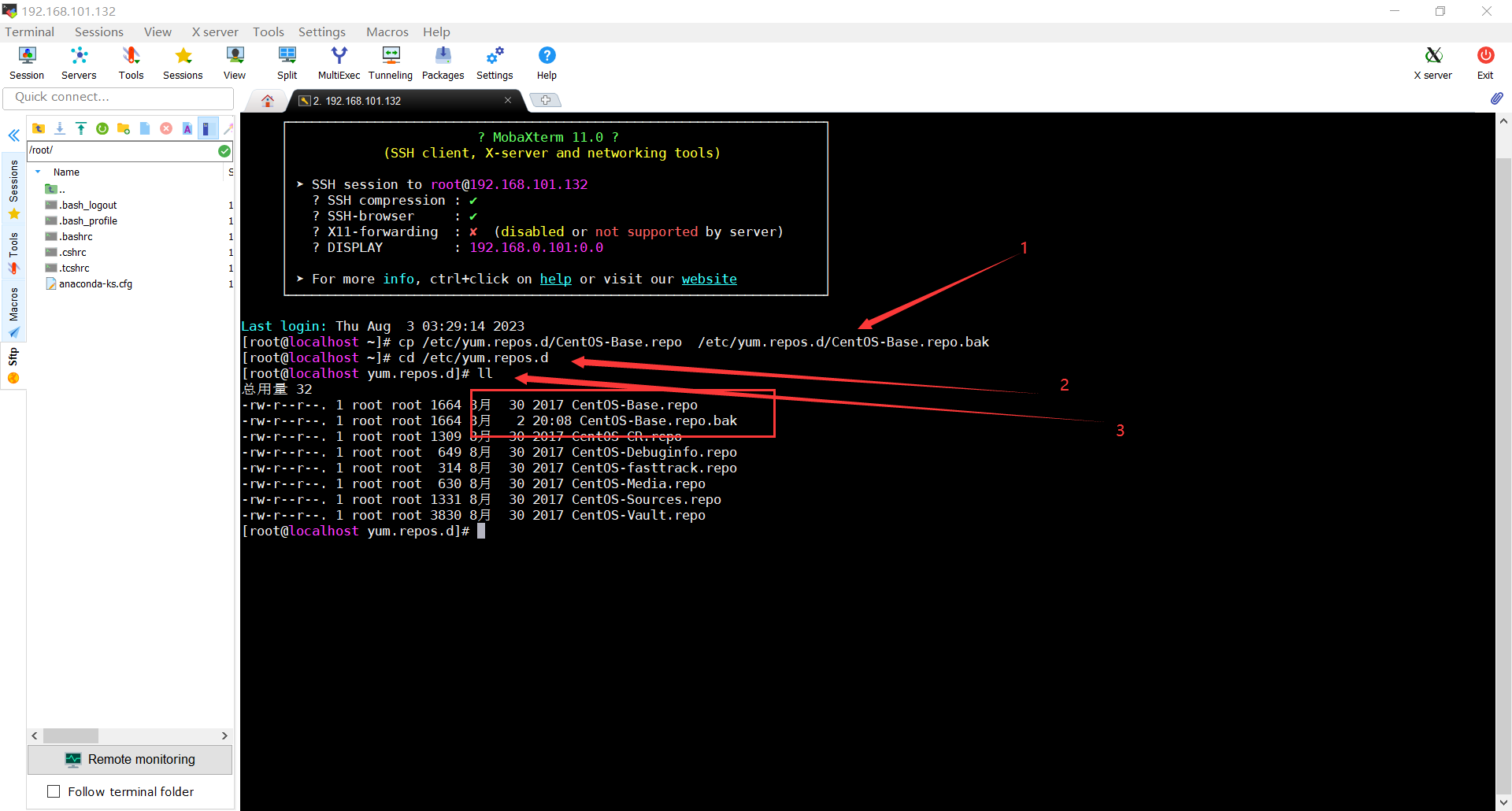Click file list horizontal scrollbar thumb
1512x811 pixels.
[x=71, y=735]
